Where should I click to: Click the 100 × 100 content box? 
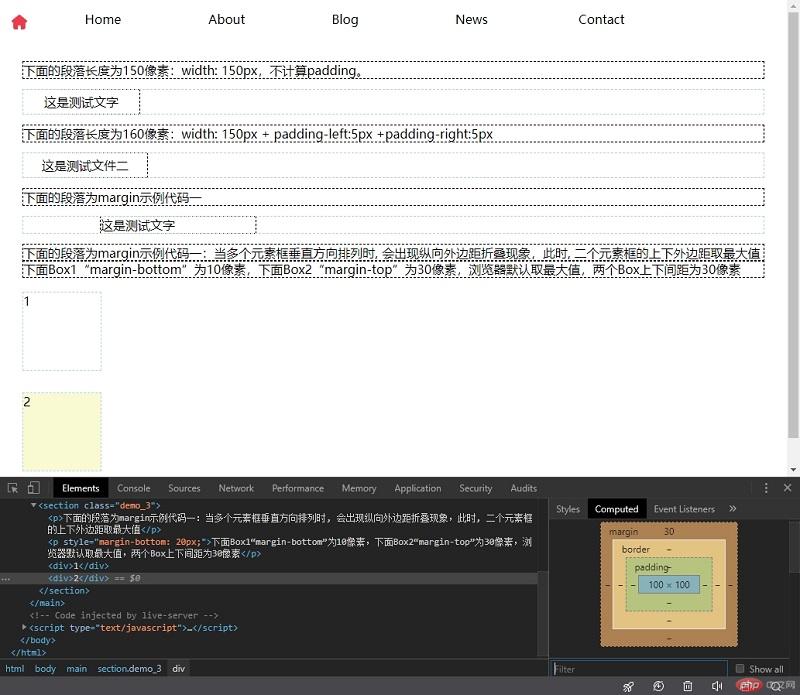tap(669, 585)
